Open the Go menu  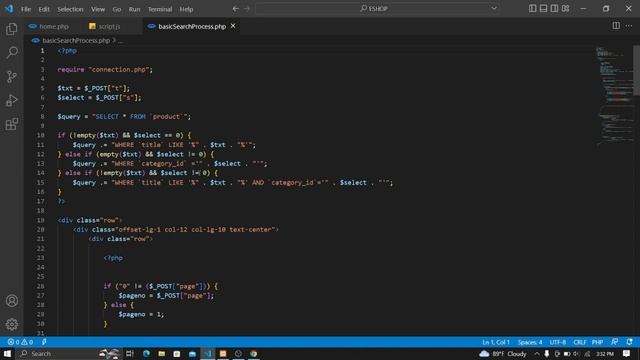[x=117, y=9]
